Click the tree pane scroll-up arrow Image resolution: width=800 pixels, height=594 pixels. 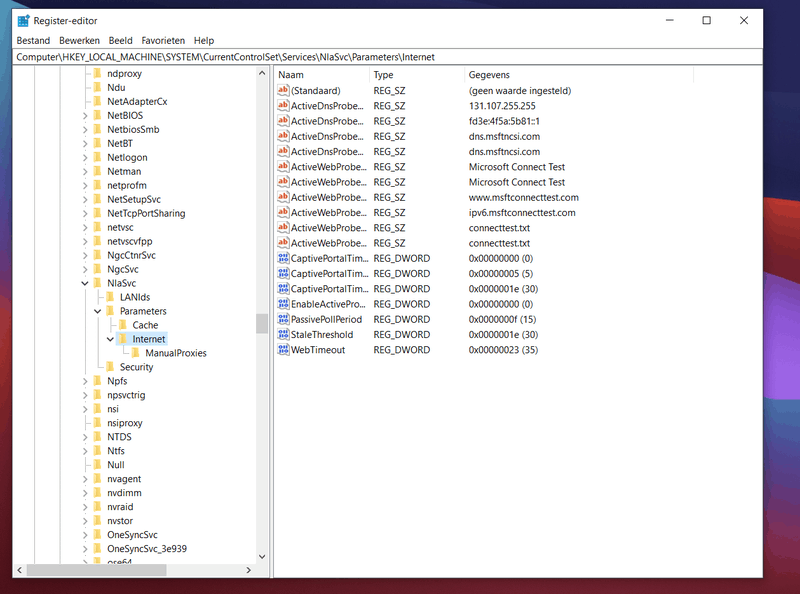262,73
